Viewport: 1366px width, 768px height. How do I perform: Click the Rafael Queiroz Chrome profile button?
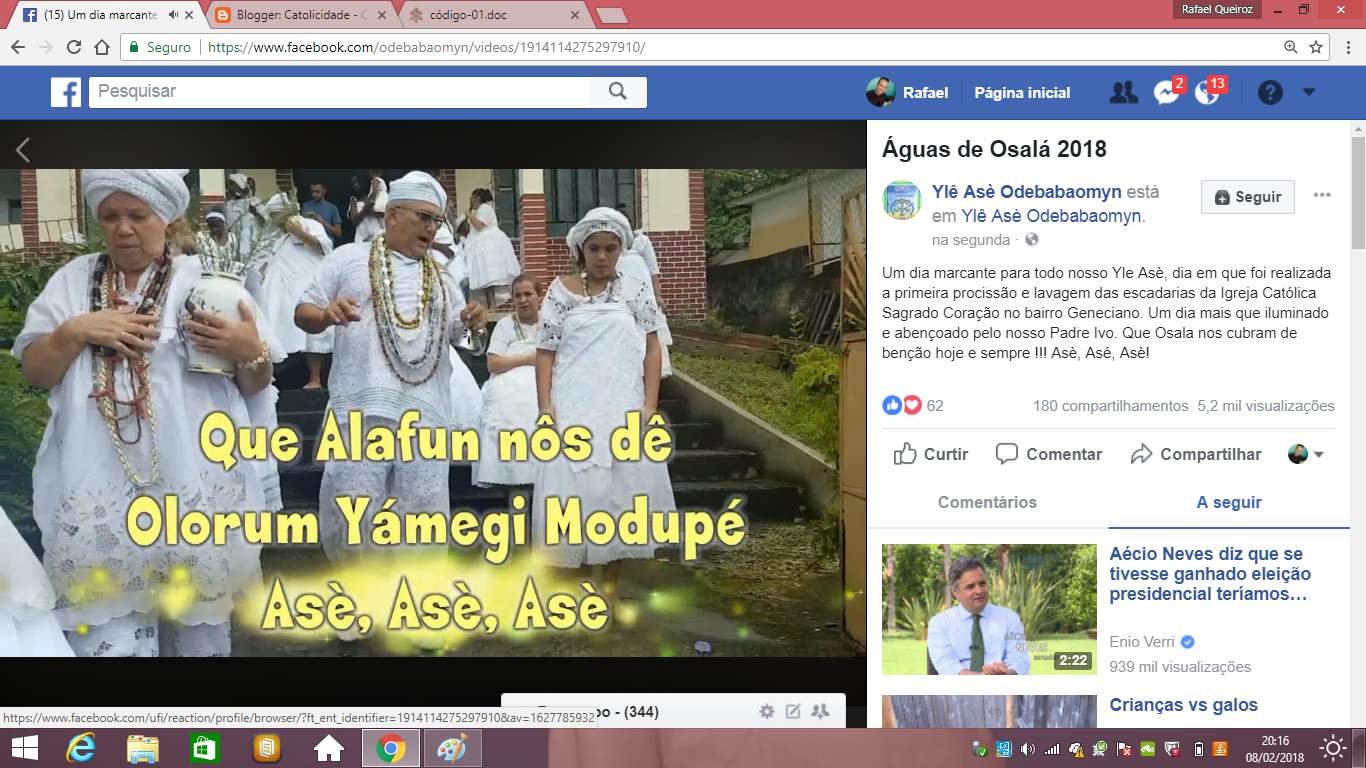[1218, 9]
